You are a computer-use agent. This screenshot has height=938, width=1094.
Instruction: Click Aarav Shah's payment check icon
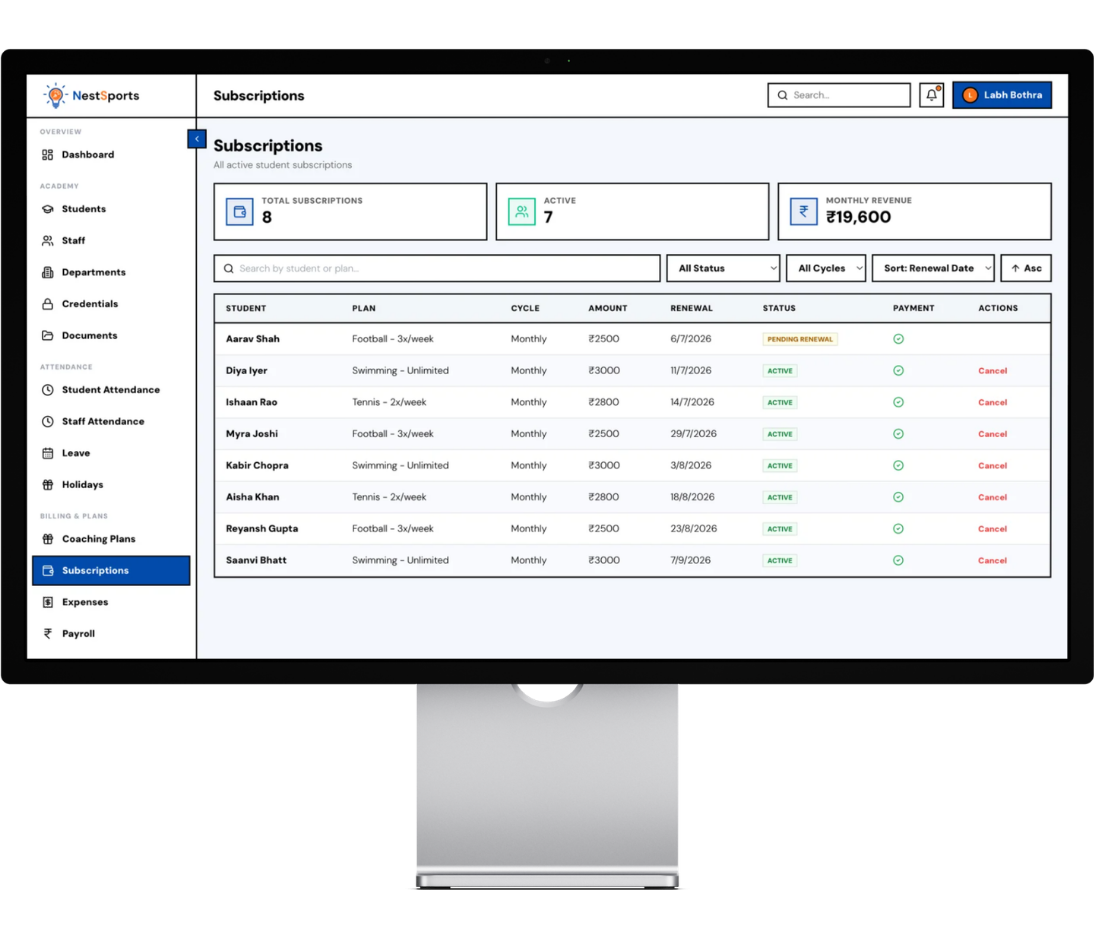click(x=899, y=338)
